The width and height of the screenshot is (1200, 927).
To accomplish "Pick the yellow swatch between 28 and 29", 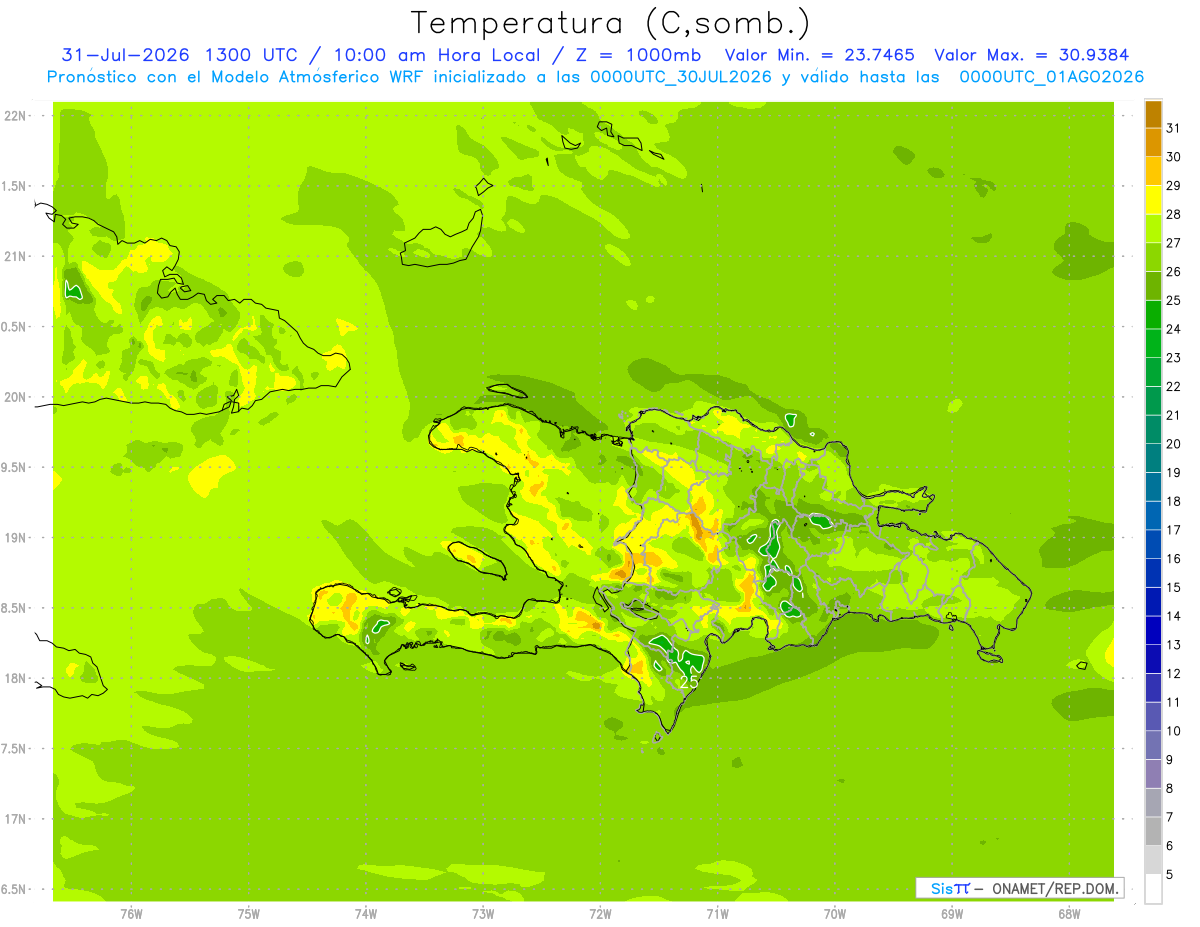I will pyautogui.click(x=1153, y=200).
